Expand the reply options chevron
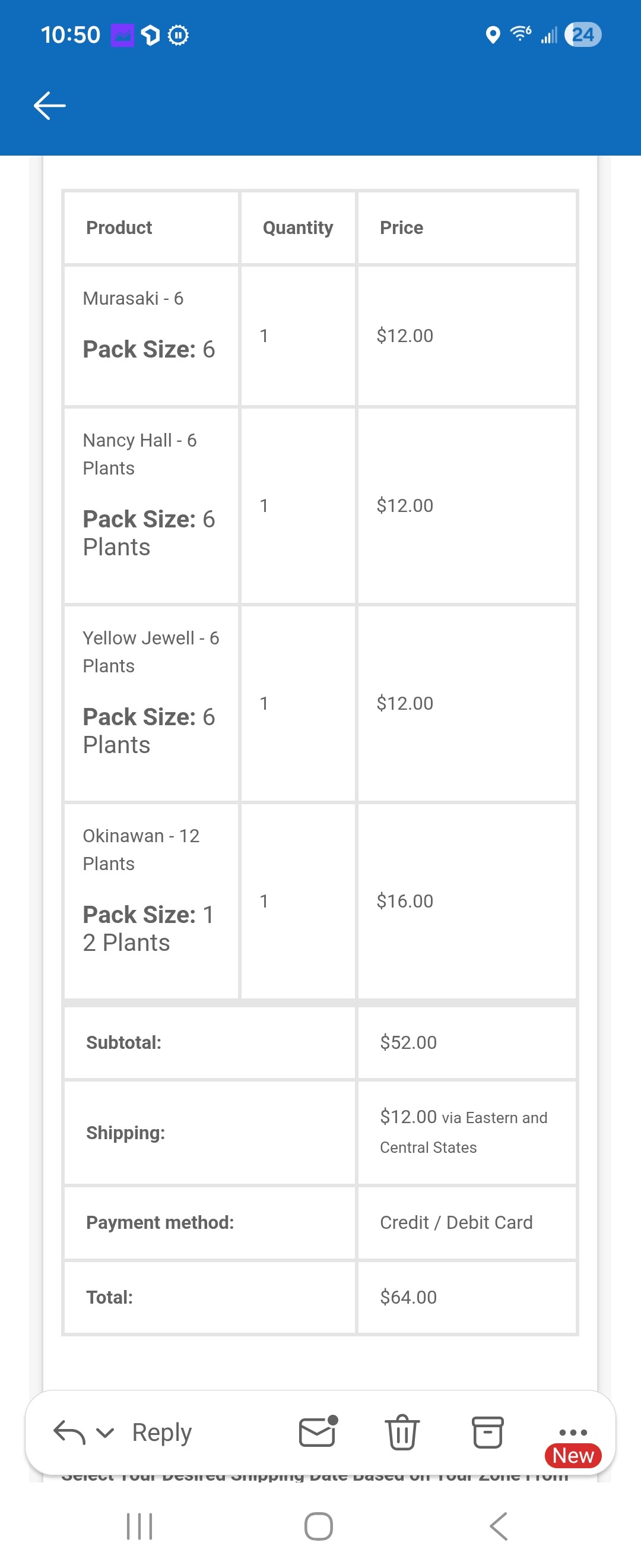 (105, 1433)
